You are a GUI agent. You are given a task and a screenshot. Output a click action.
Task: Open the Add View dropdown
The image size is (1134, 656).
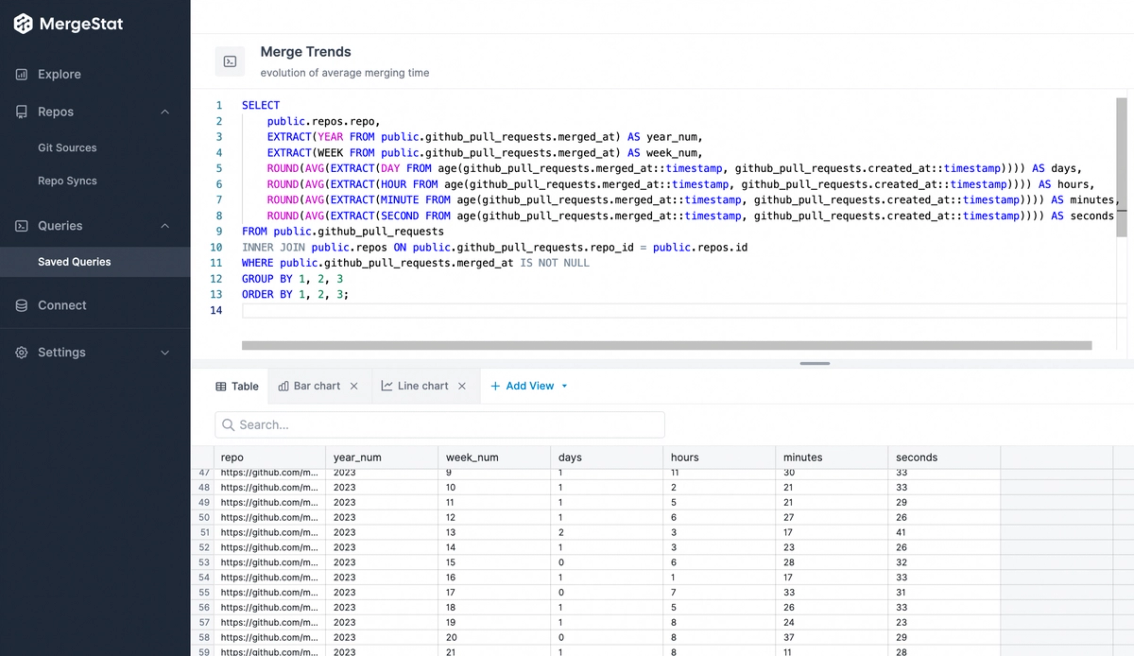pos(528,385)
